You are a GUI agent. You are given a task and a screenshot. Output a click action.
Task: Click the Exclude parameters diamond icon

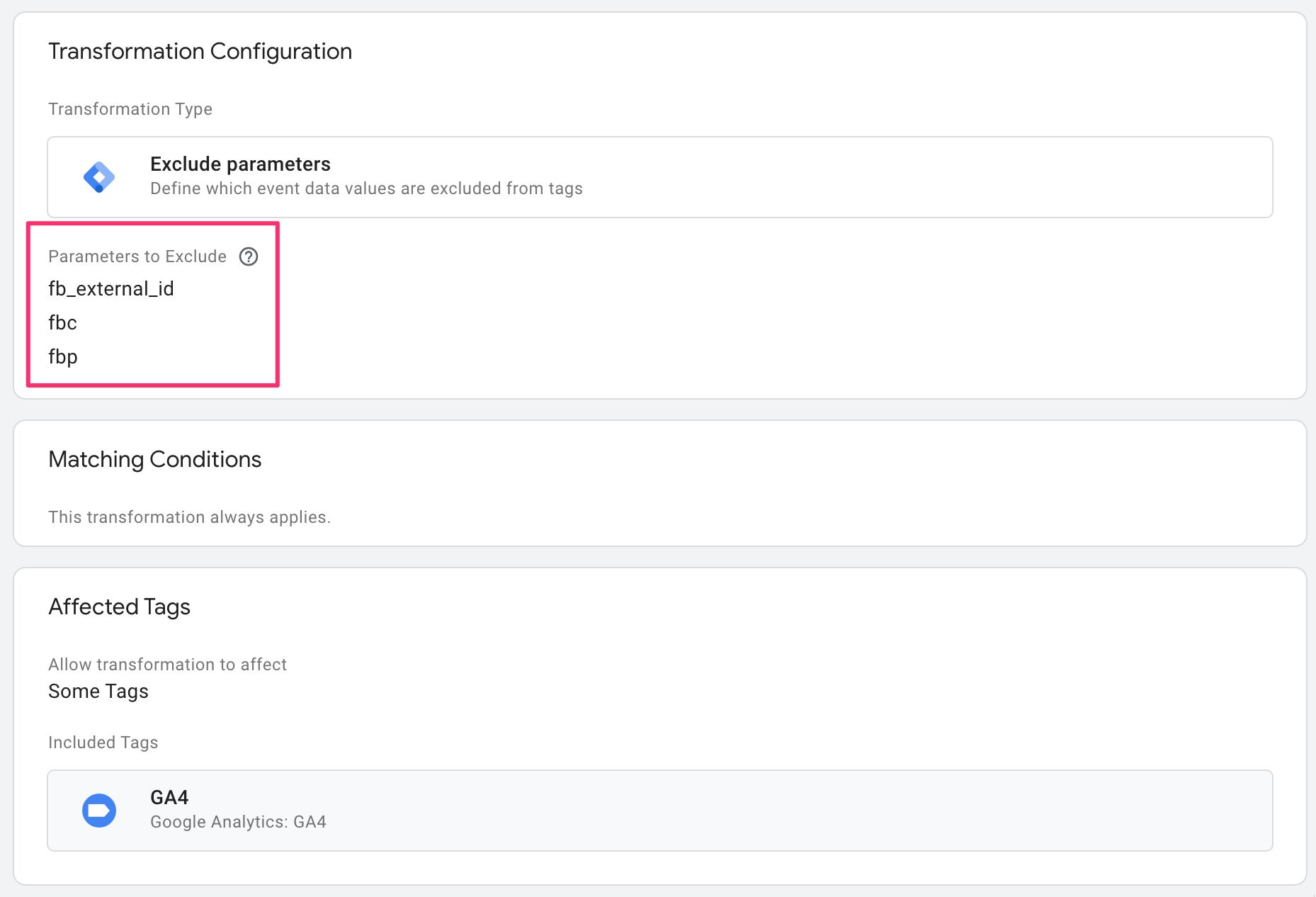99,177
